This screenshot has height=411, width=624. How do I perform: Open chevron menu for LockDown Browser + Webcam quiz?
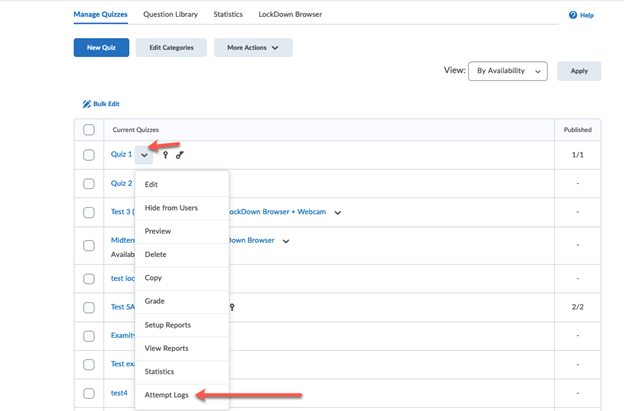(337, 212)
